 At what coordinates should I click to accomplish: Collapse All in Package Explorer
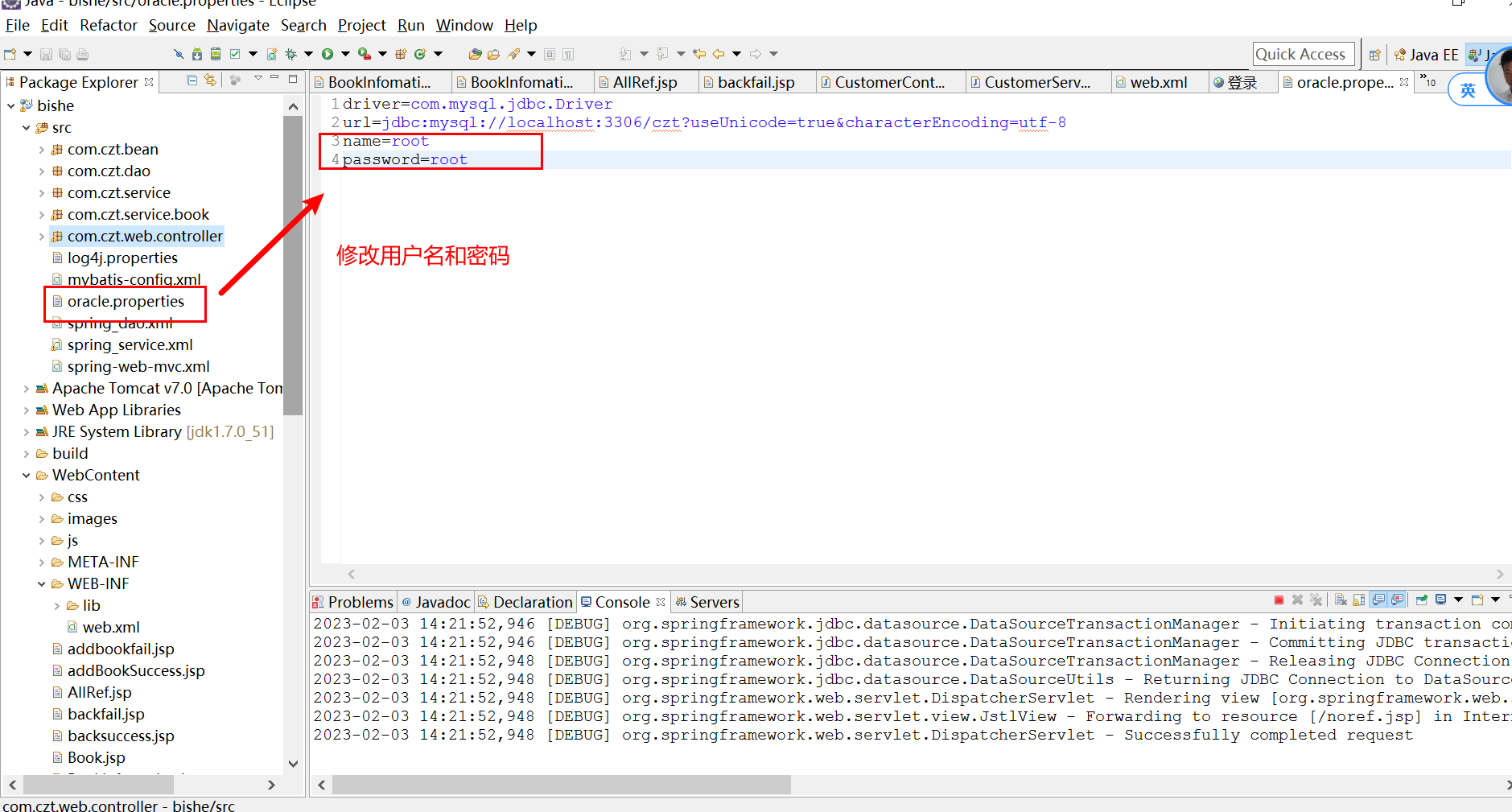pos(192,80)
